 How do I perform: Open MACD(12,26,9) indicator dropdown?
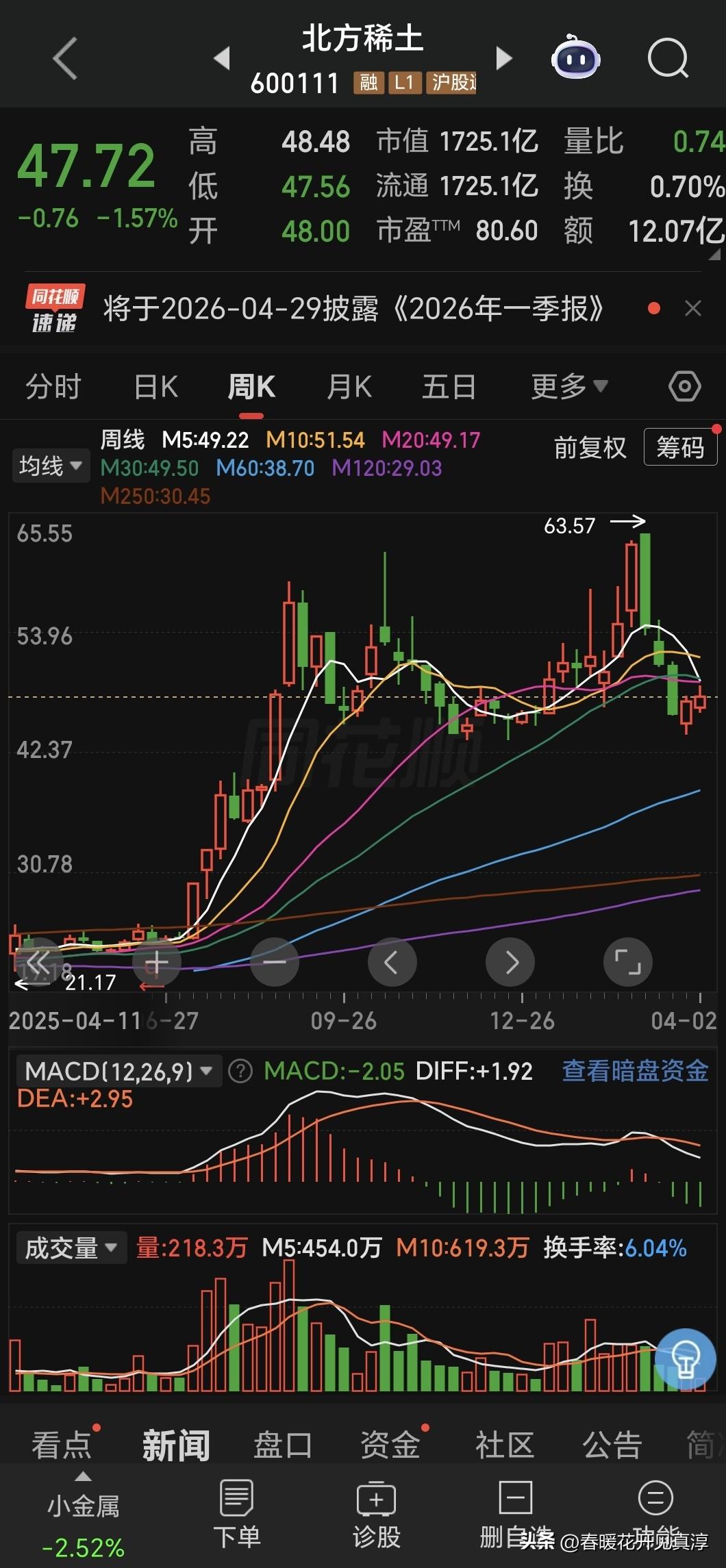tap(118, 1071)
